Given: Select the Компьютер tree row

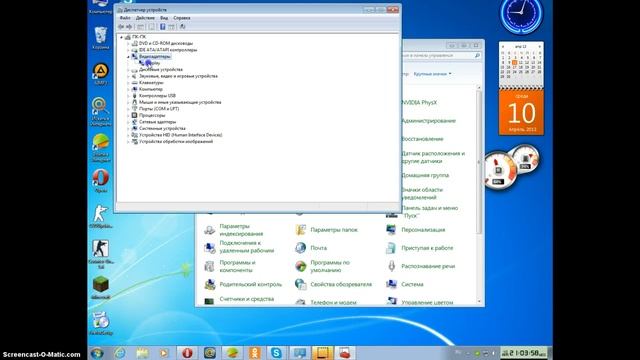Looking at the screenshot, I should [x=151, y=89].
